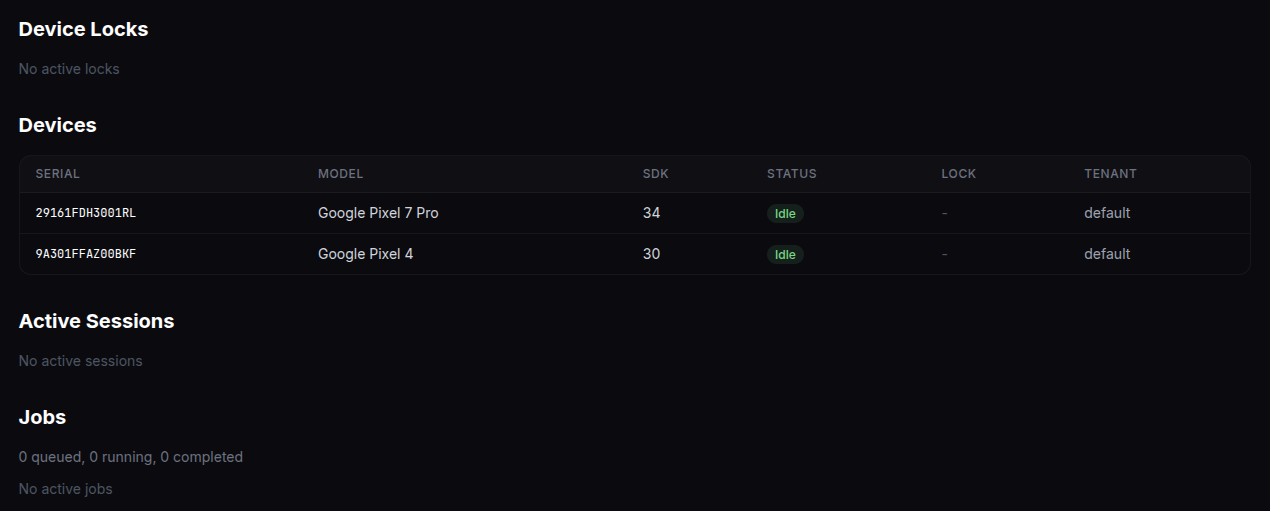Click the Idle badge for Pixel 4
Viewport: 1270px width, 511px height.
[x=785, y=255]
